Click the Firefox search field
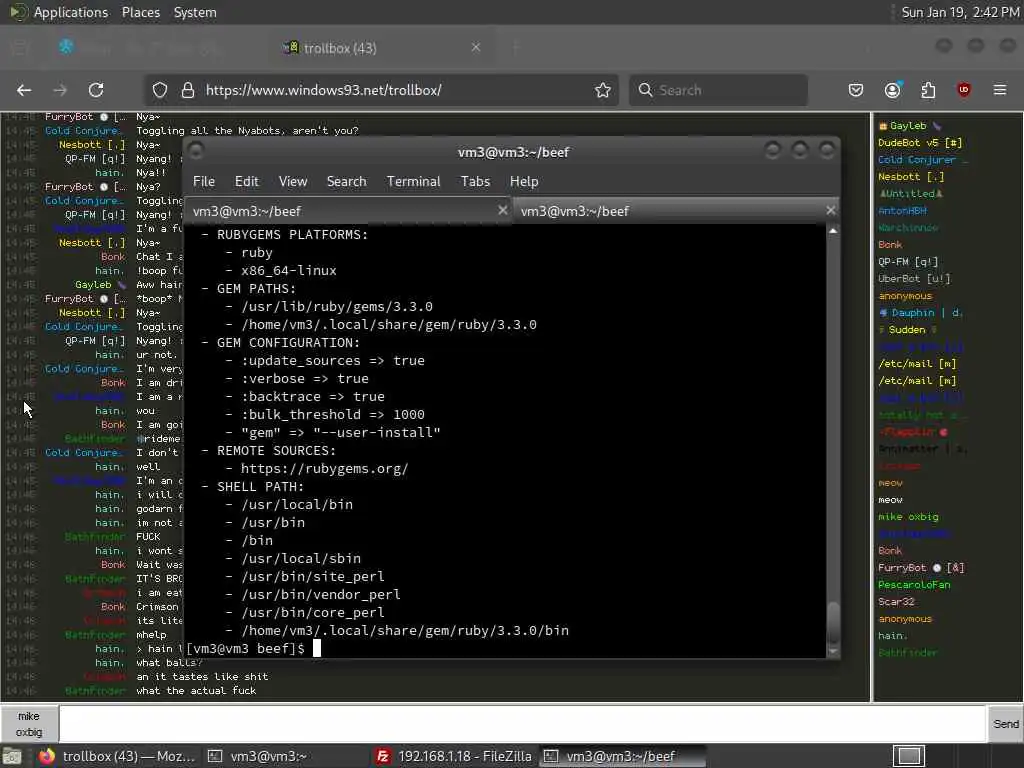The image size is (1024, 768). pyautogui.click(x=718, y=90)
